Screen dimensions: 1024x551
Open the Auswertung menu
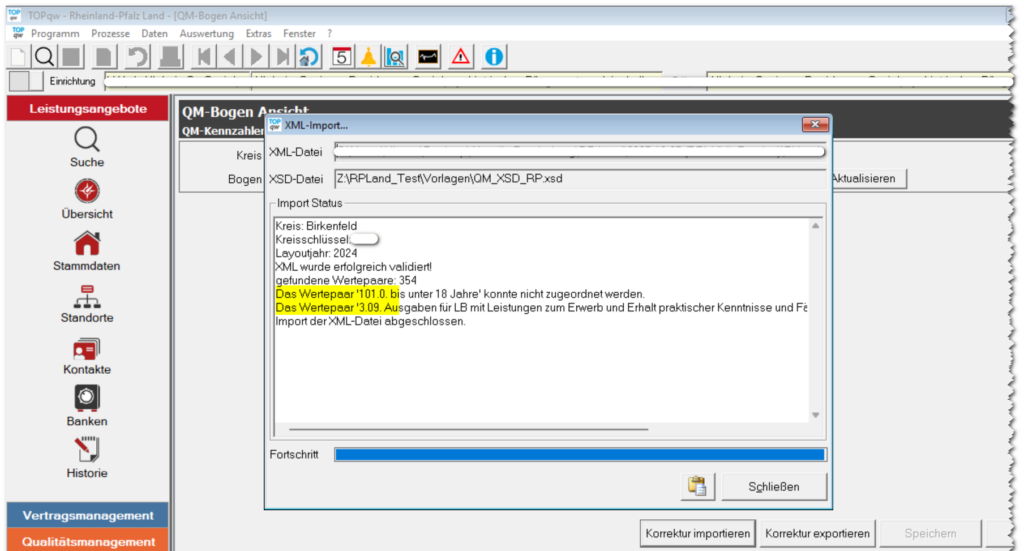tap(207, 33)
